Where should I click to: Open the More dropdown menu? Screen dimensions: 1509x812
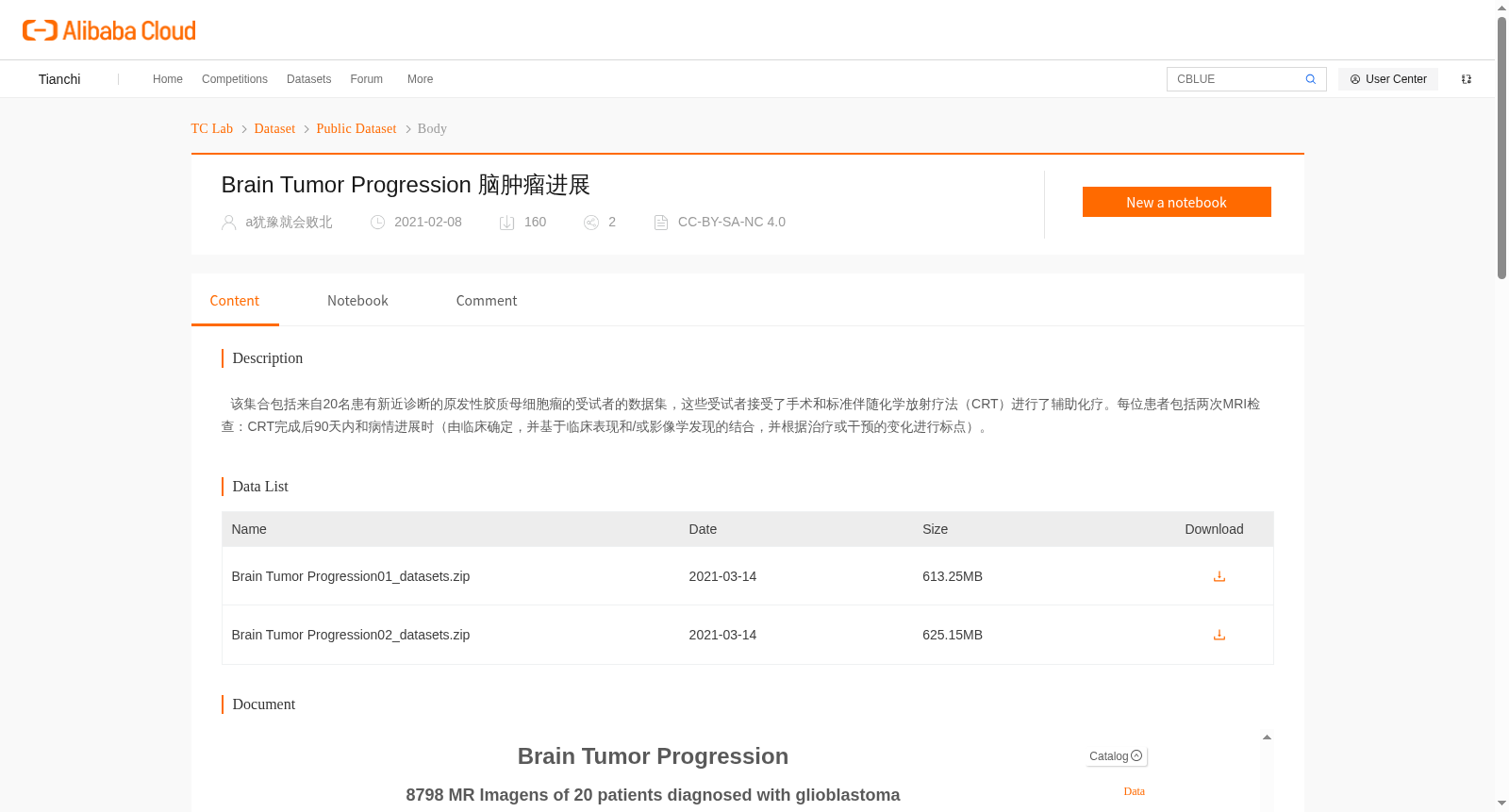coord(420,79)
